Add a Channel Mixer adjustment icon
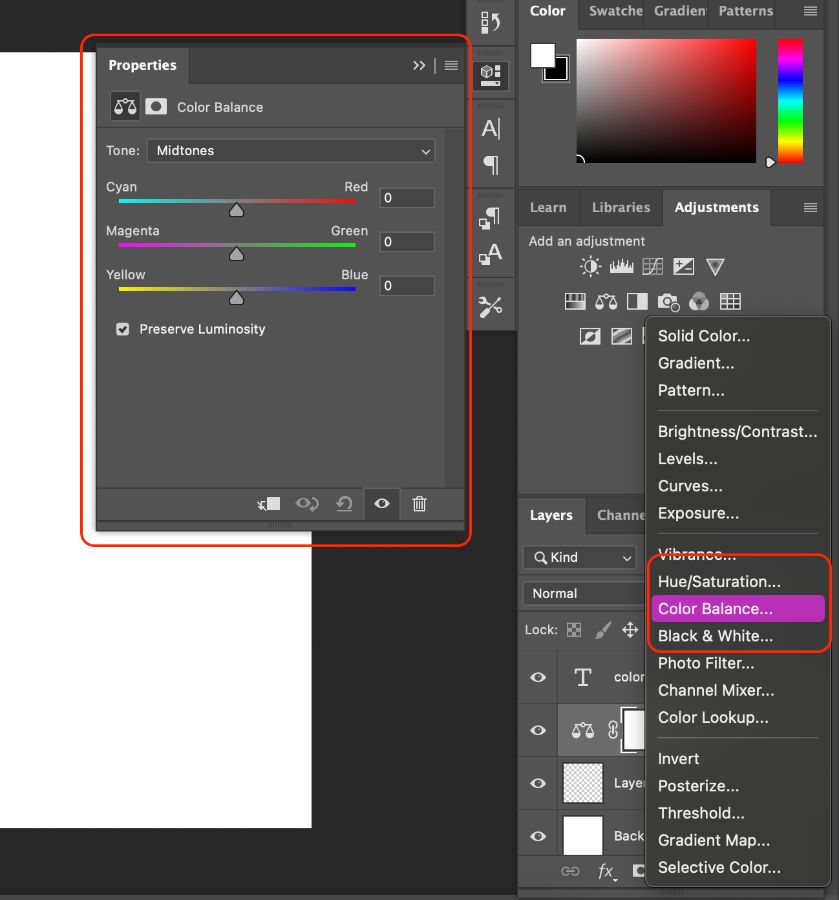Screen dimensions: 839x900 click(699, 301)
